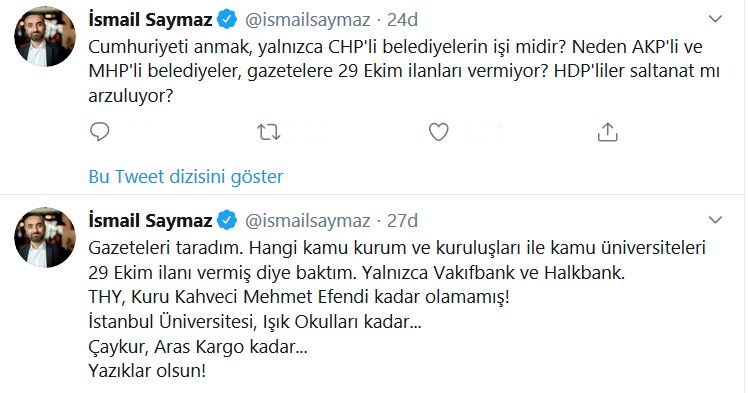Click İsmail Saymaz name on the 27d tweet

(150, 220)
